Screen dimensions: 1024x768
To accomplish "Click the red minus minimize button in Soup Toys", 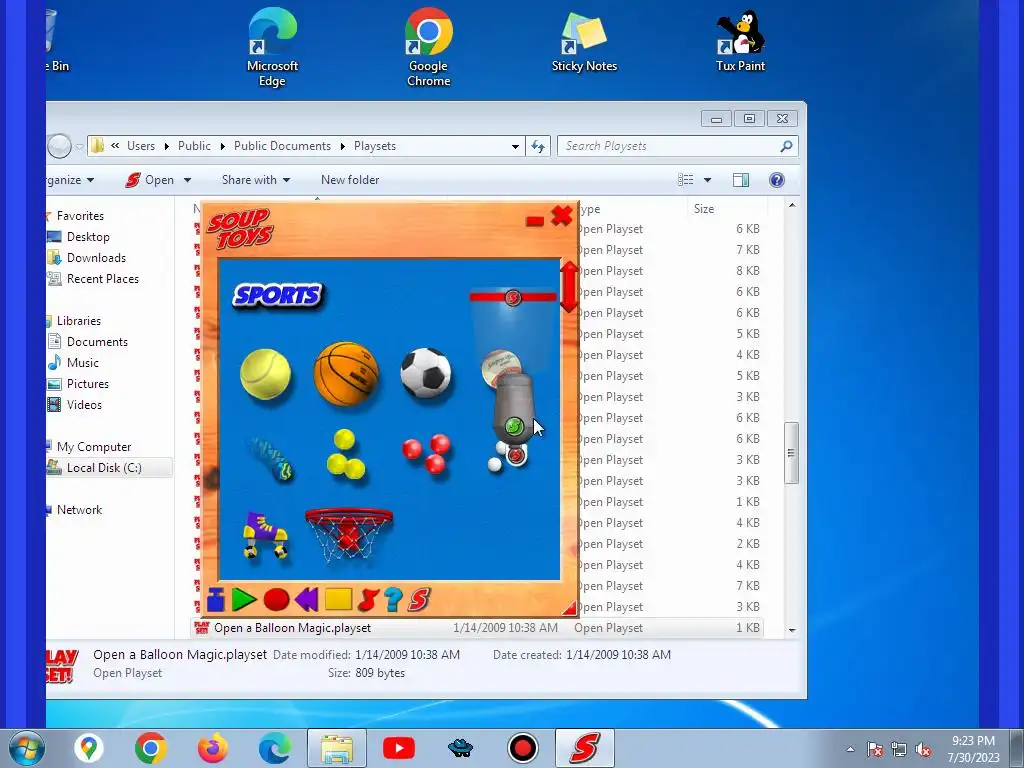I will [x=535, y=221].
